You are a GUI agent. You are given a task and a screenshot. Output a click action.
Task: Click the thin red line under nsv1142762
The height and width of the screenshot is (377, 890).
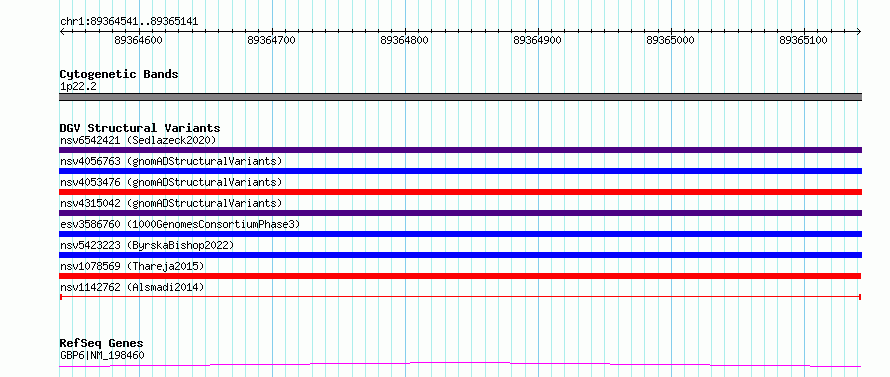coord(460,297)
